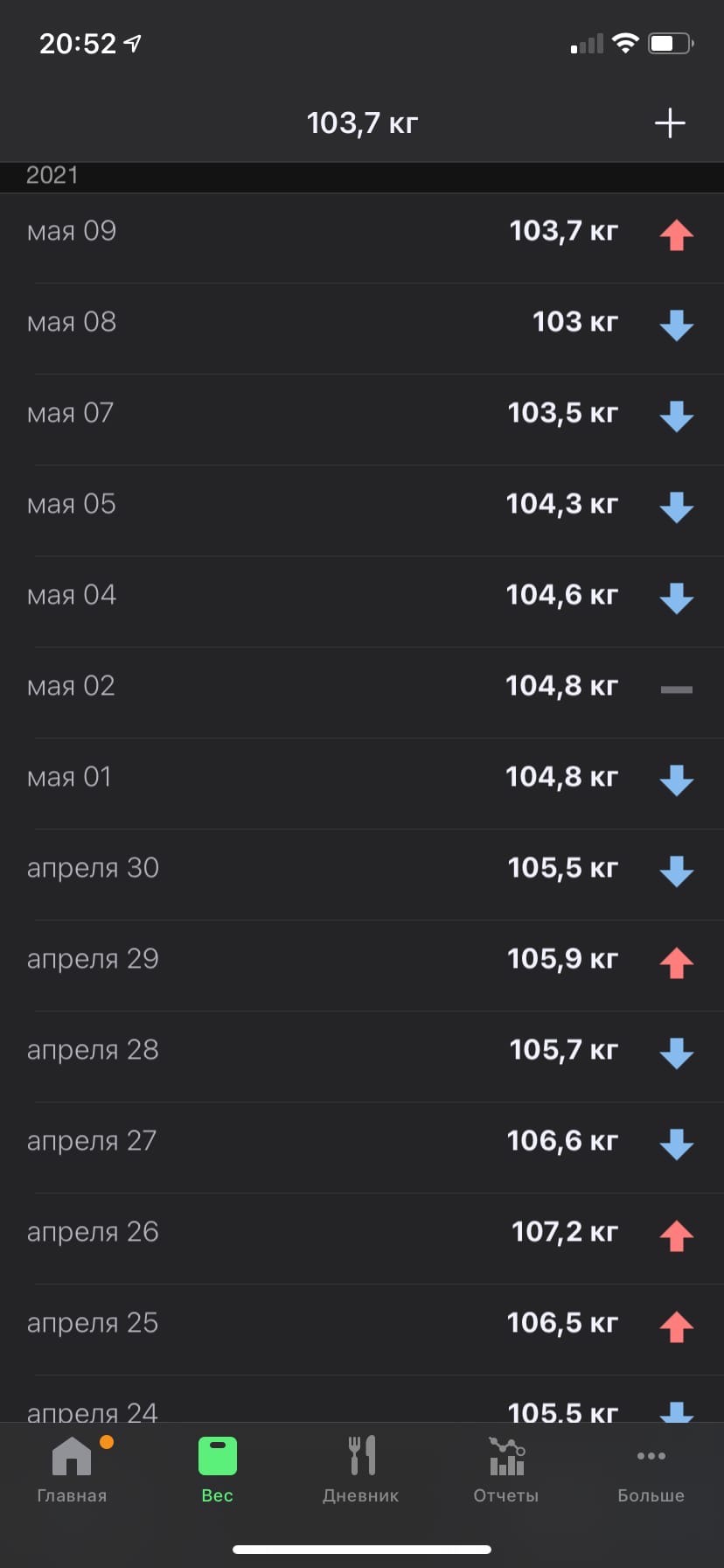Tap the gray dash icon for мая 02
This screenshot has height=1568, width=724.
click(676, 689)
